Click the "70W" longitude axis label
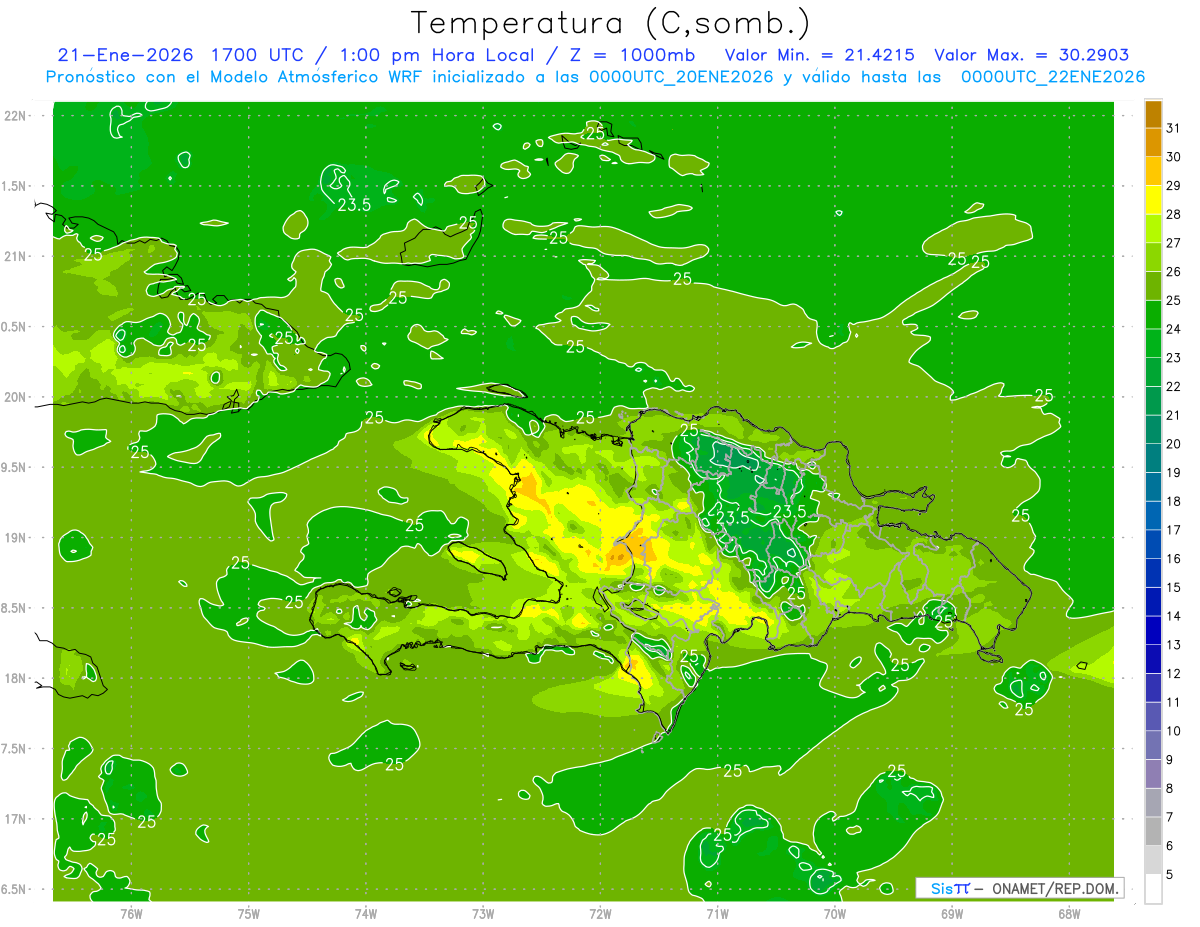The image size is (1200, 927). [835, 914]
